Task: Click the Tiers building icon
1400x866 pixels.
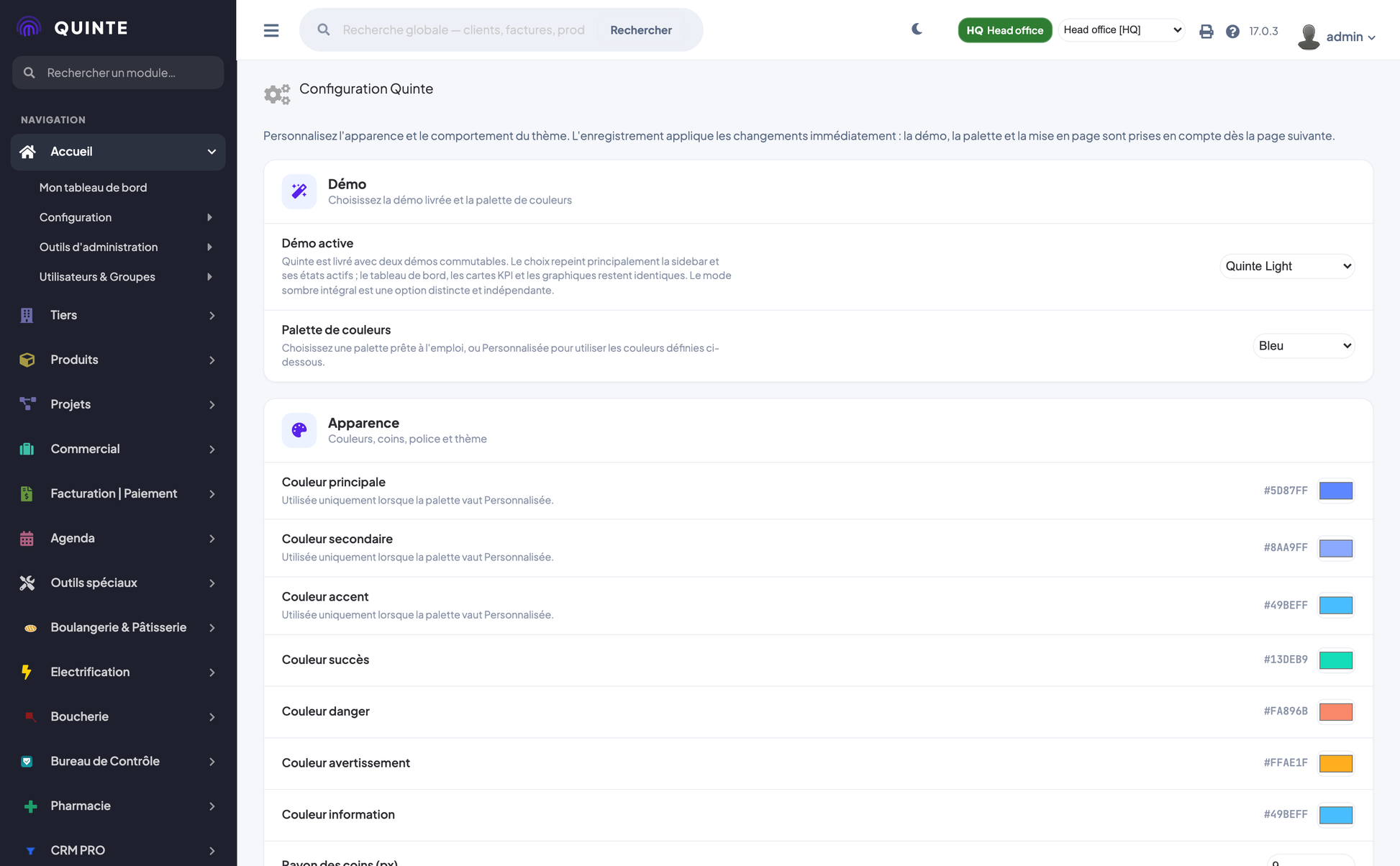Action: point(27,315)
